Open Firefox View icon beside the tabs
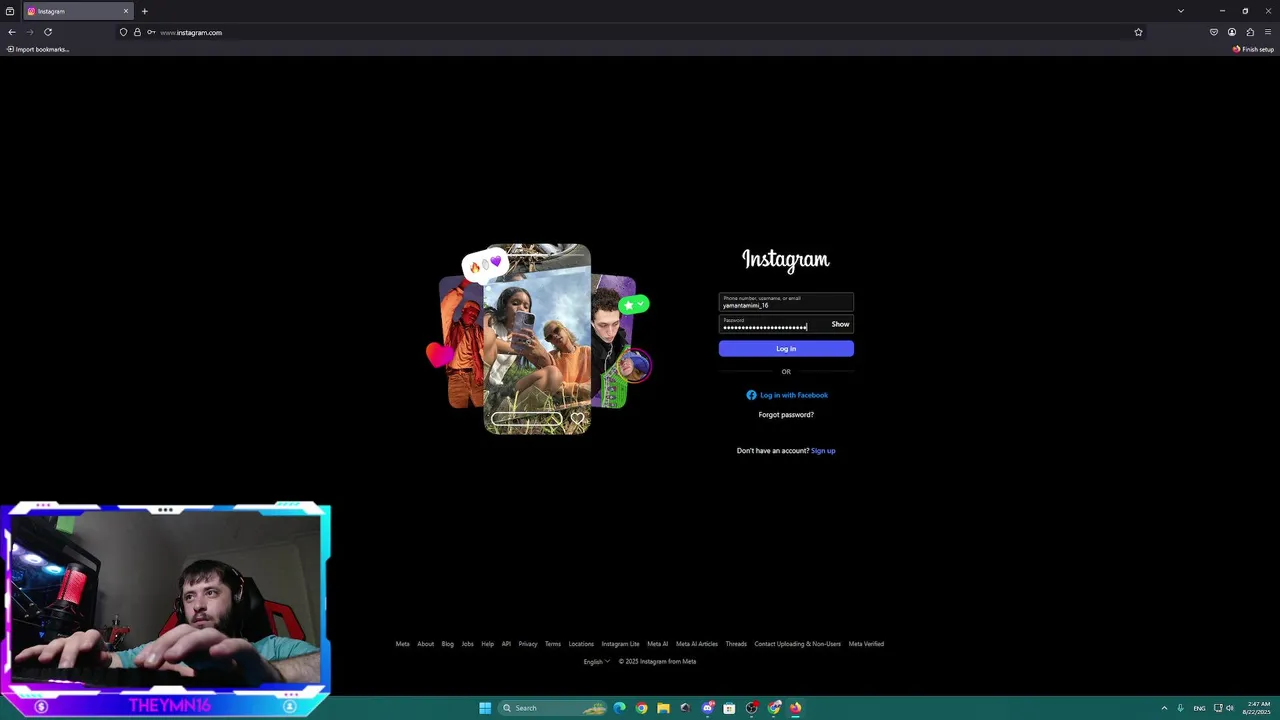Viewport: 1280px width, 720px height. coord(10,11)
